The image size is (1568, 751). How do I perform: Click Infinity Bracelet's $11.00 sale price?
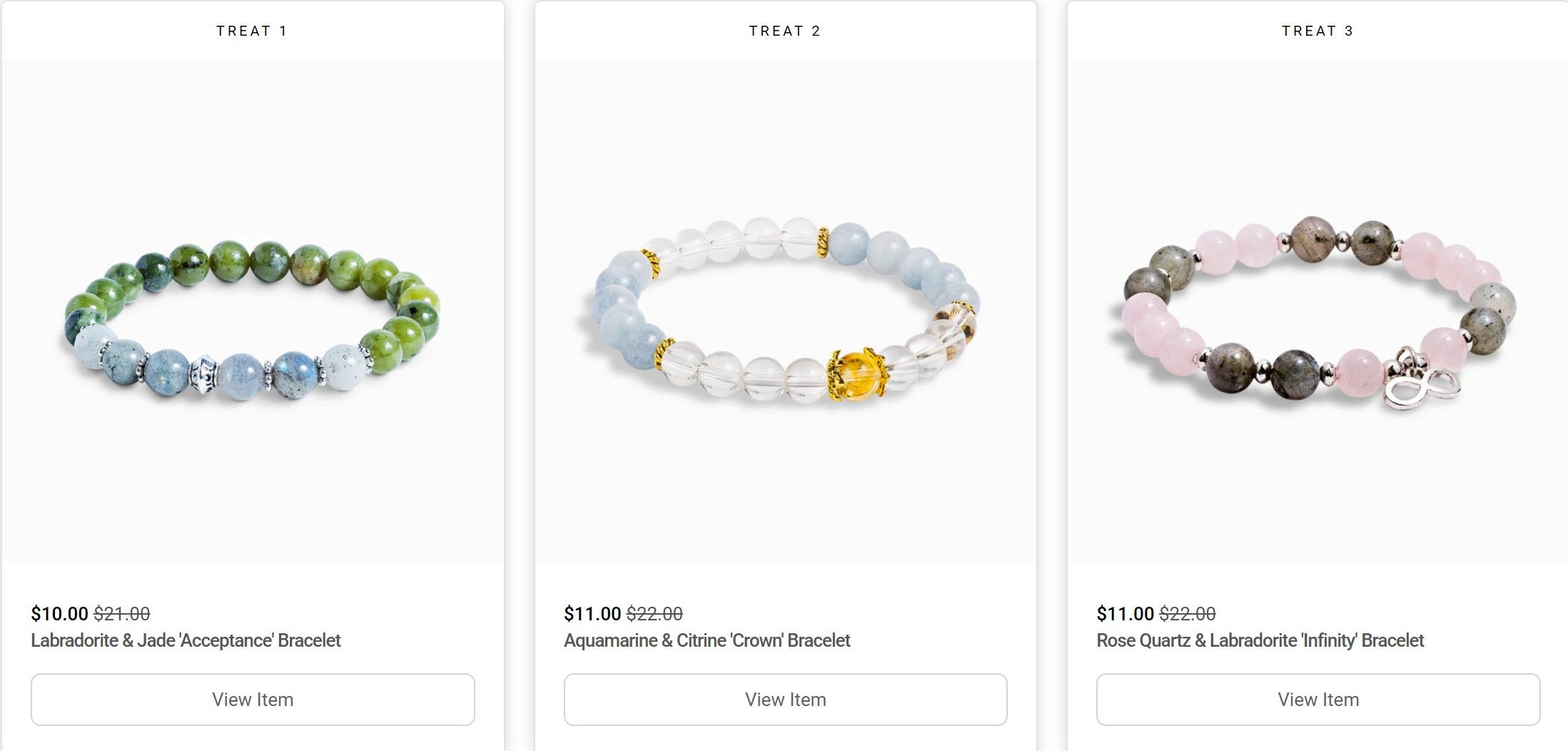pos(1126,614)
